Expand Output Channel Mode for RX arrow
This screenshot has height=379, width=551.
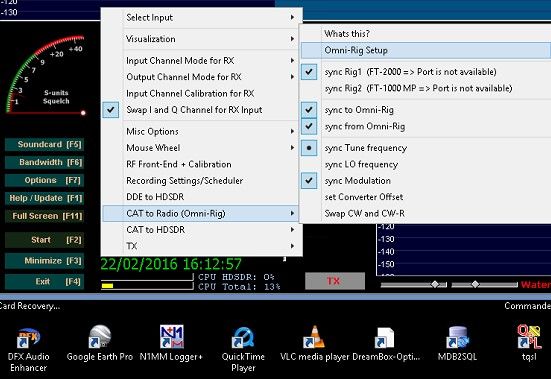coord(292,77)
